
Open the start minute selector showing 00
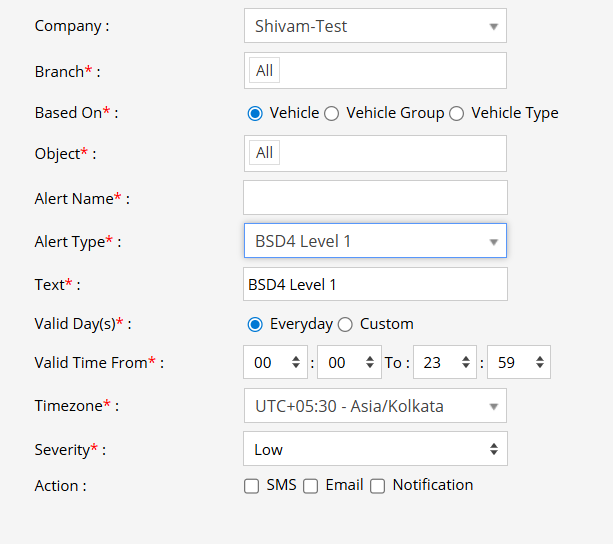point(350,363)
